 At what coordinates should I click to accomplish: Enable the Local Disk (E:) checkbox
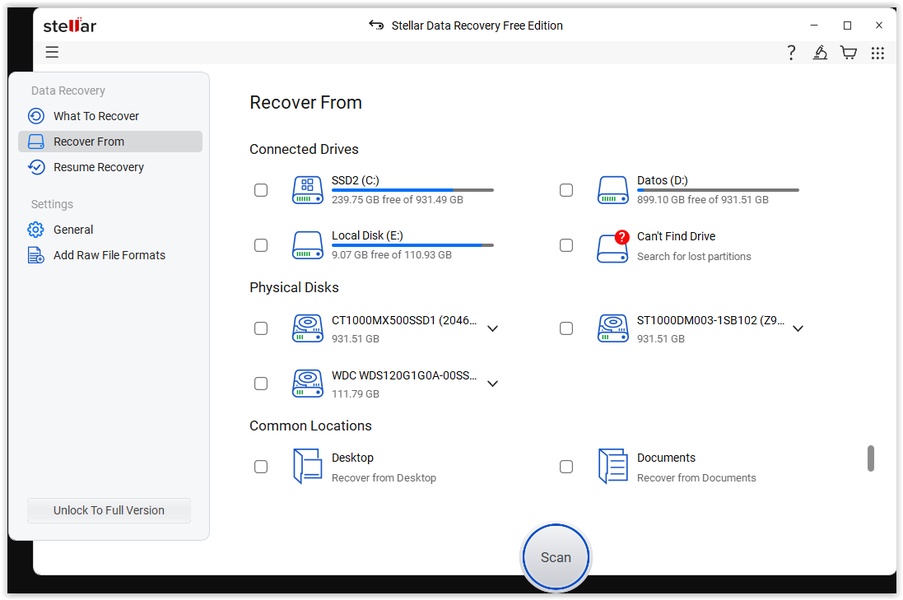[261, 245]
